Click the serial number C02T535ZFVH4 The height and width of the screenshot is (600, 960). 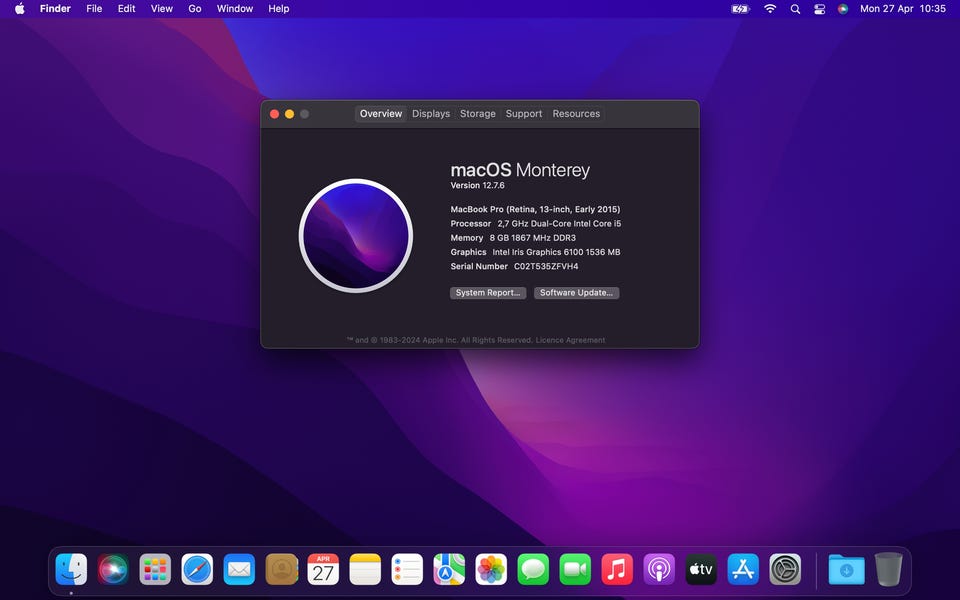(546, 266)
